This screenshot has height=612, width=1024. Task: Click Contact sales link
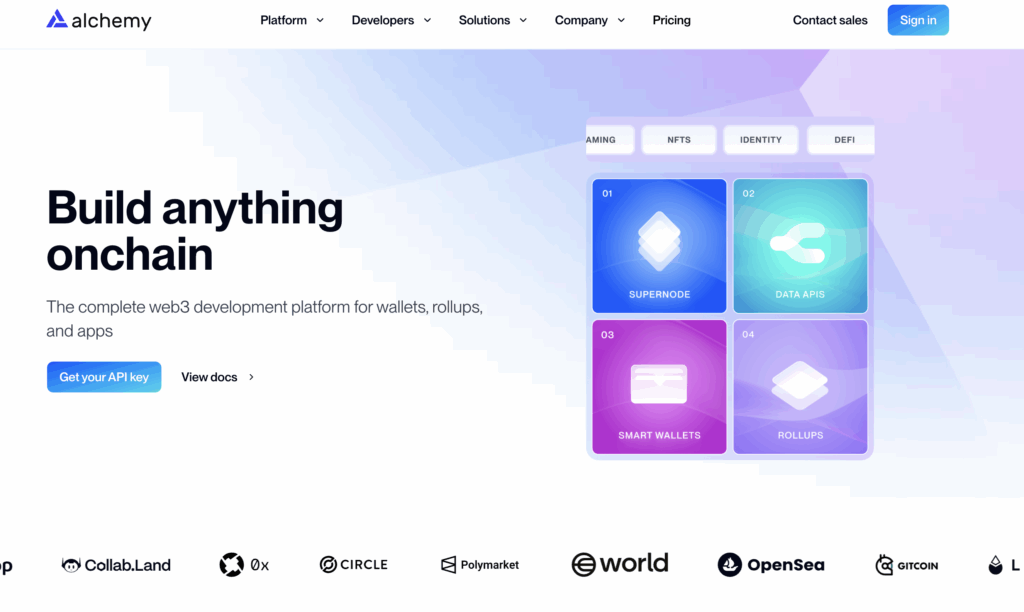pyautogui.click(x=830, y=20)
